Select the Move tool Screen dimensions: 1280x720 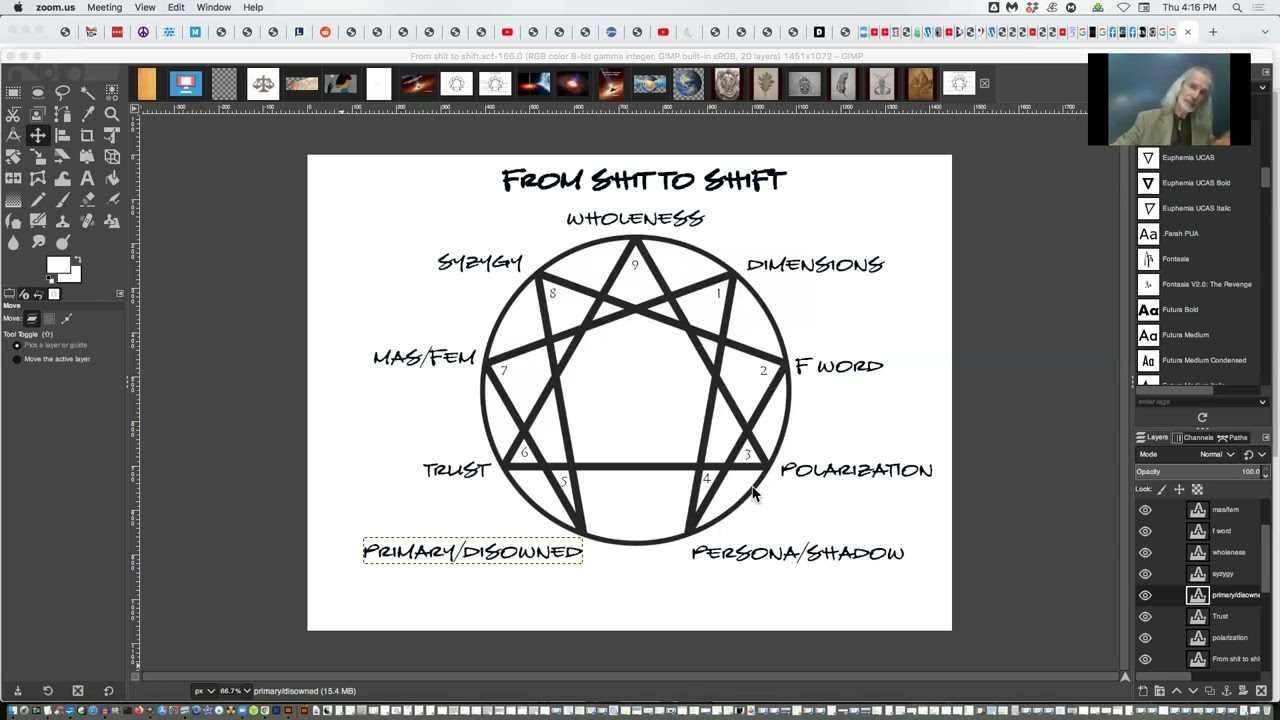[x=37, y=135]
